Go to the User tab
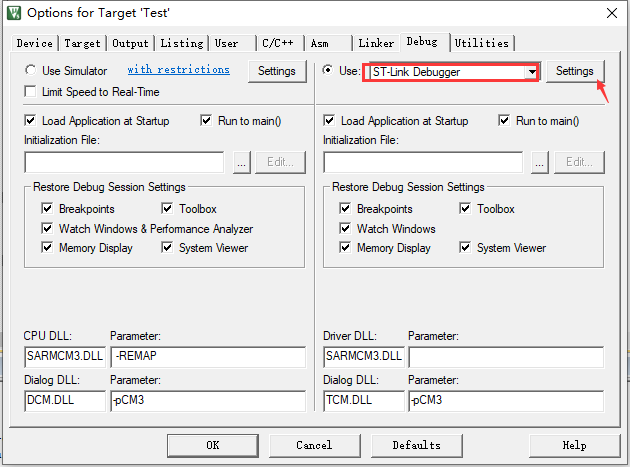Image resolution: width=630 pixels, height=467 pixels. 232,43
